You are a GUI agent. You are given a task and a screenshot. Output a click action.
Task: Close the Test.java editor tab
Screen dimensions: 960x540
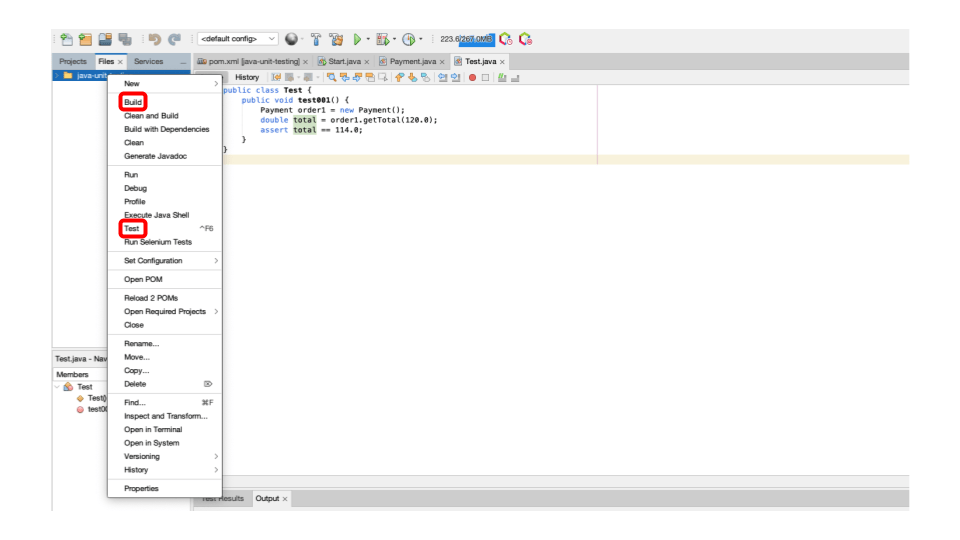click(x=502, y=62)
